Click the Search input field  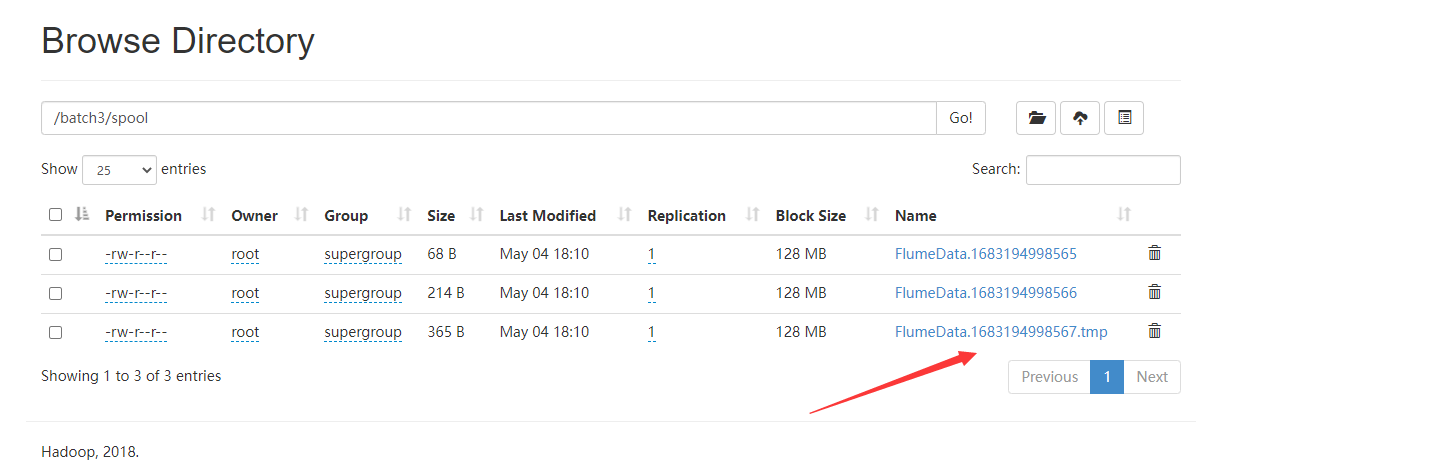tap(1102, 170)
